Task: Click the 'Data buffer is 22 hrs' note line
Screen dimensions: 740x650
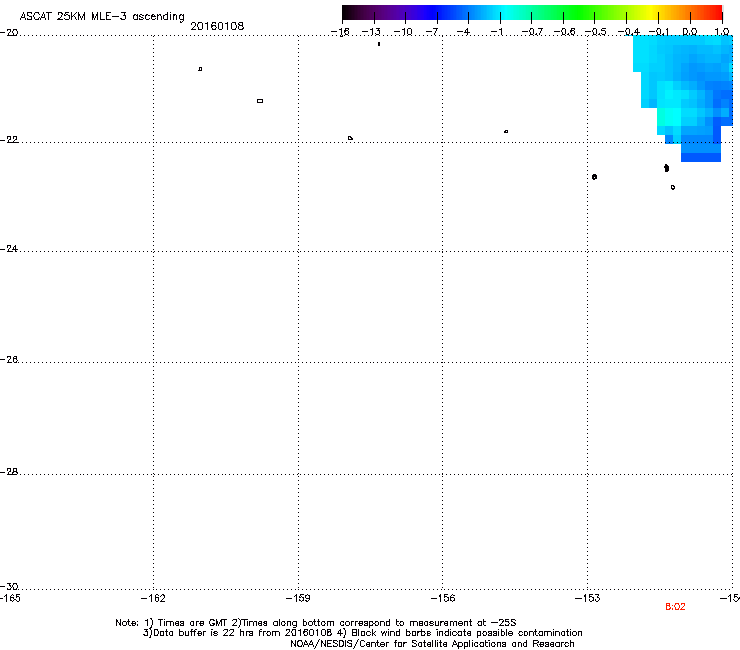Action: tap(362, 633)
